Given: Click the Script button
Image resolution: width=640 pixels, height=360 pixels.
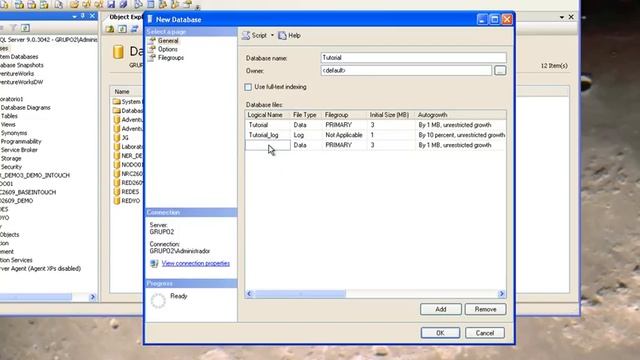Looking at the screenshot, I should click(x=254, y=36).
